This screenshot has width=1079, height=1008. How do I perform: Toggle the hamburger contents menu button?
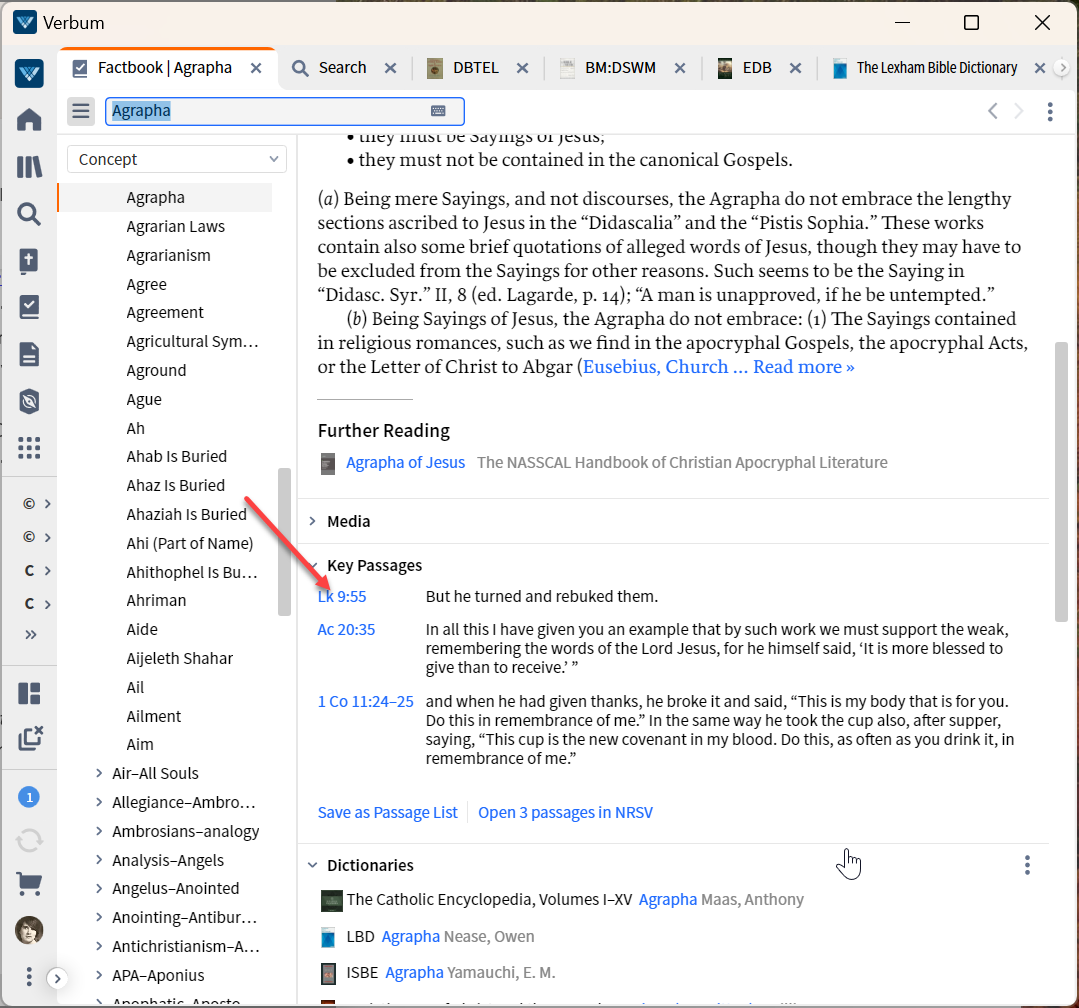(x=81, y=111)
